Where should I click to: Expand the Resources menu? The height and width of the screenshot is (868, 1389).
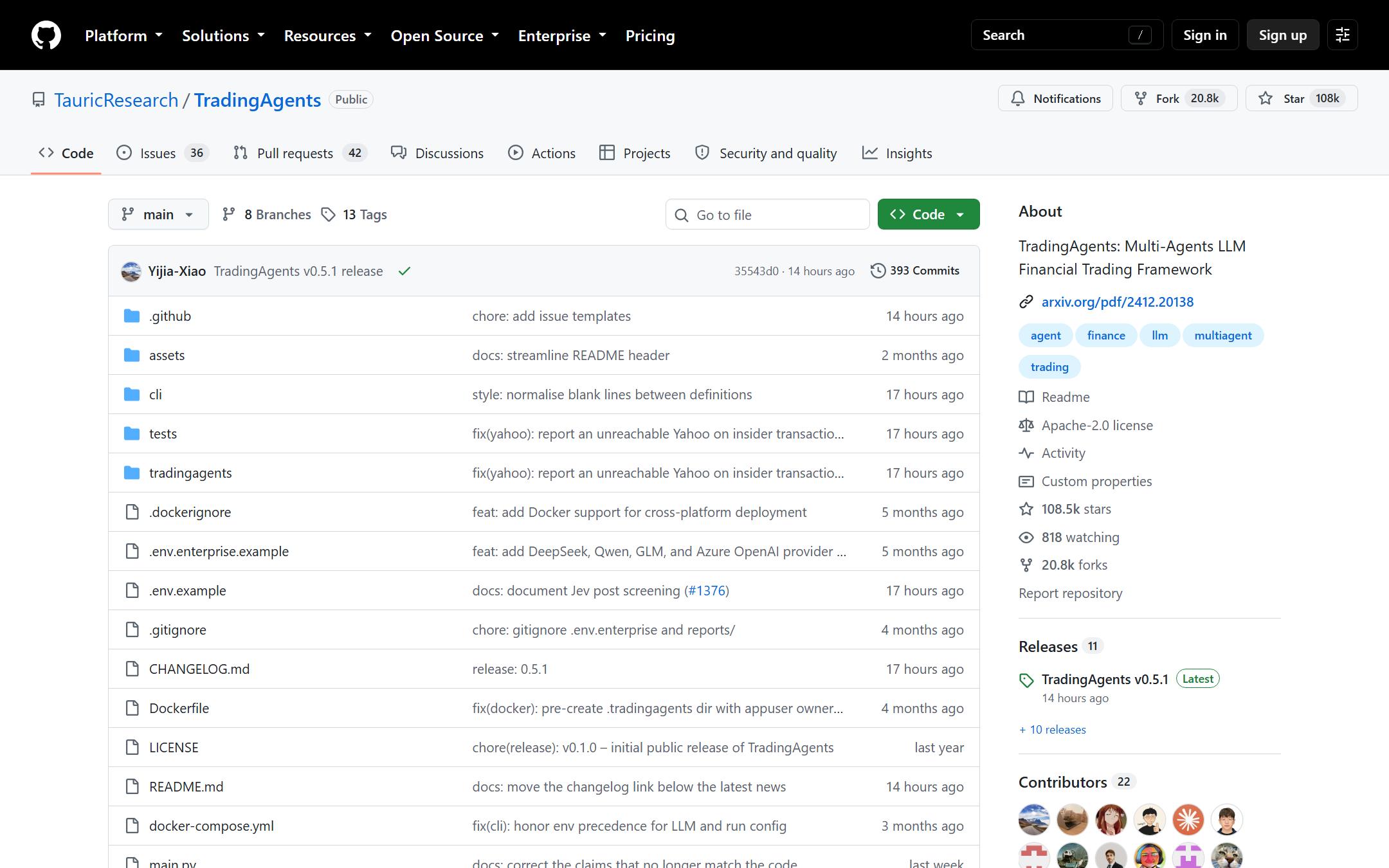328,35
